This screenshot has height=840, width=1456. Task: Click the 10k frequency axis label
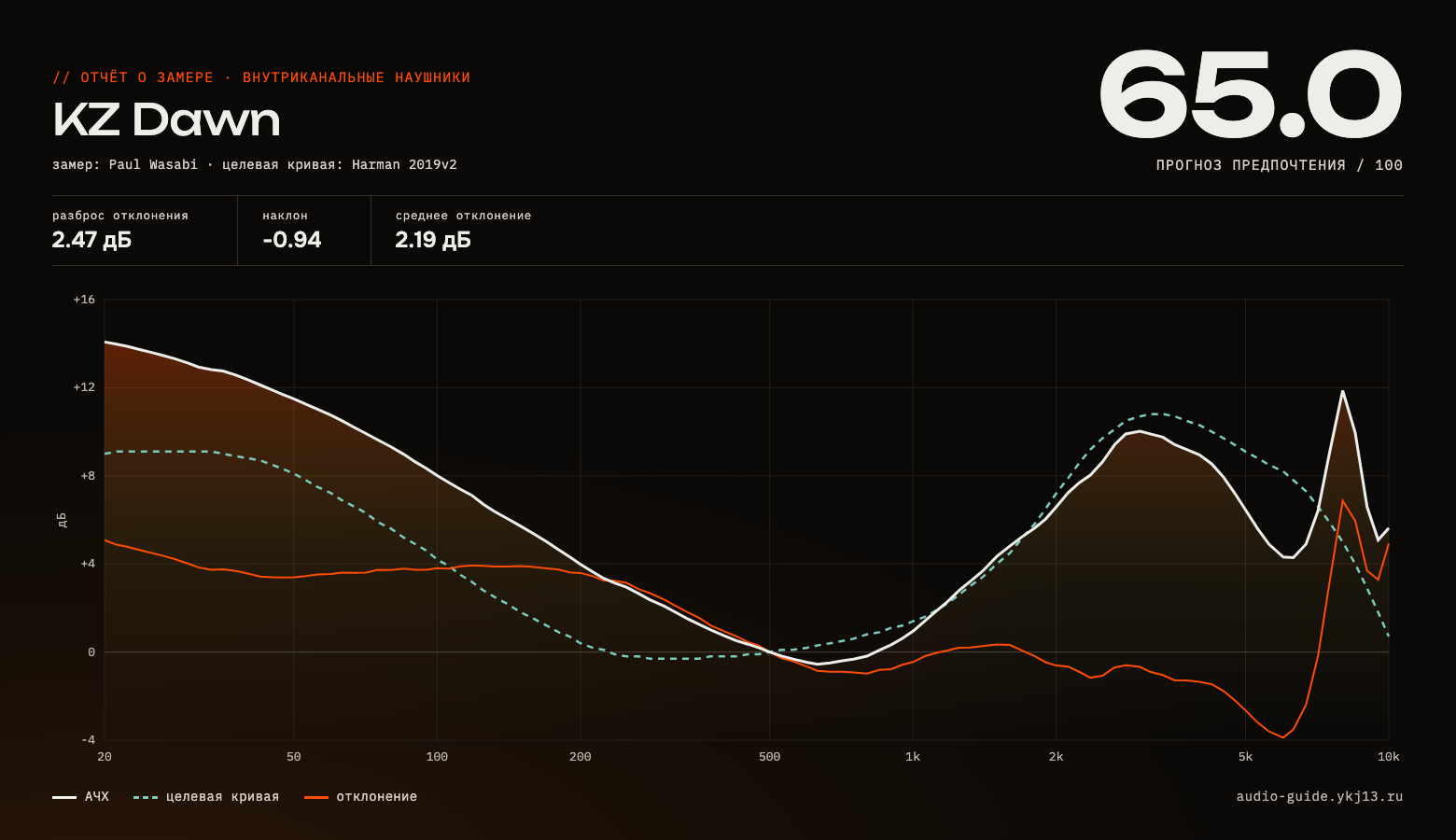pyautogui.click(x=1389, y=757)
